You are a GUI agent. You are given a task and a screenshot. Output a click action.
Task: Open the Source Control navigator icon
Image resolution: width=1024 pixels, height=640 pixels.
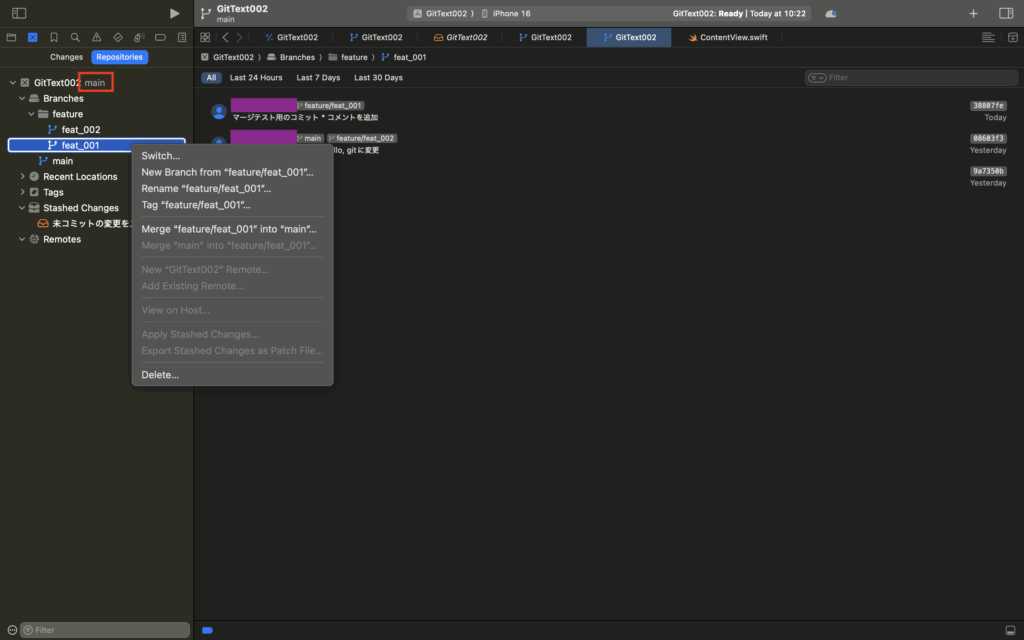tap(33, 37)
